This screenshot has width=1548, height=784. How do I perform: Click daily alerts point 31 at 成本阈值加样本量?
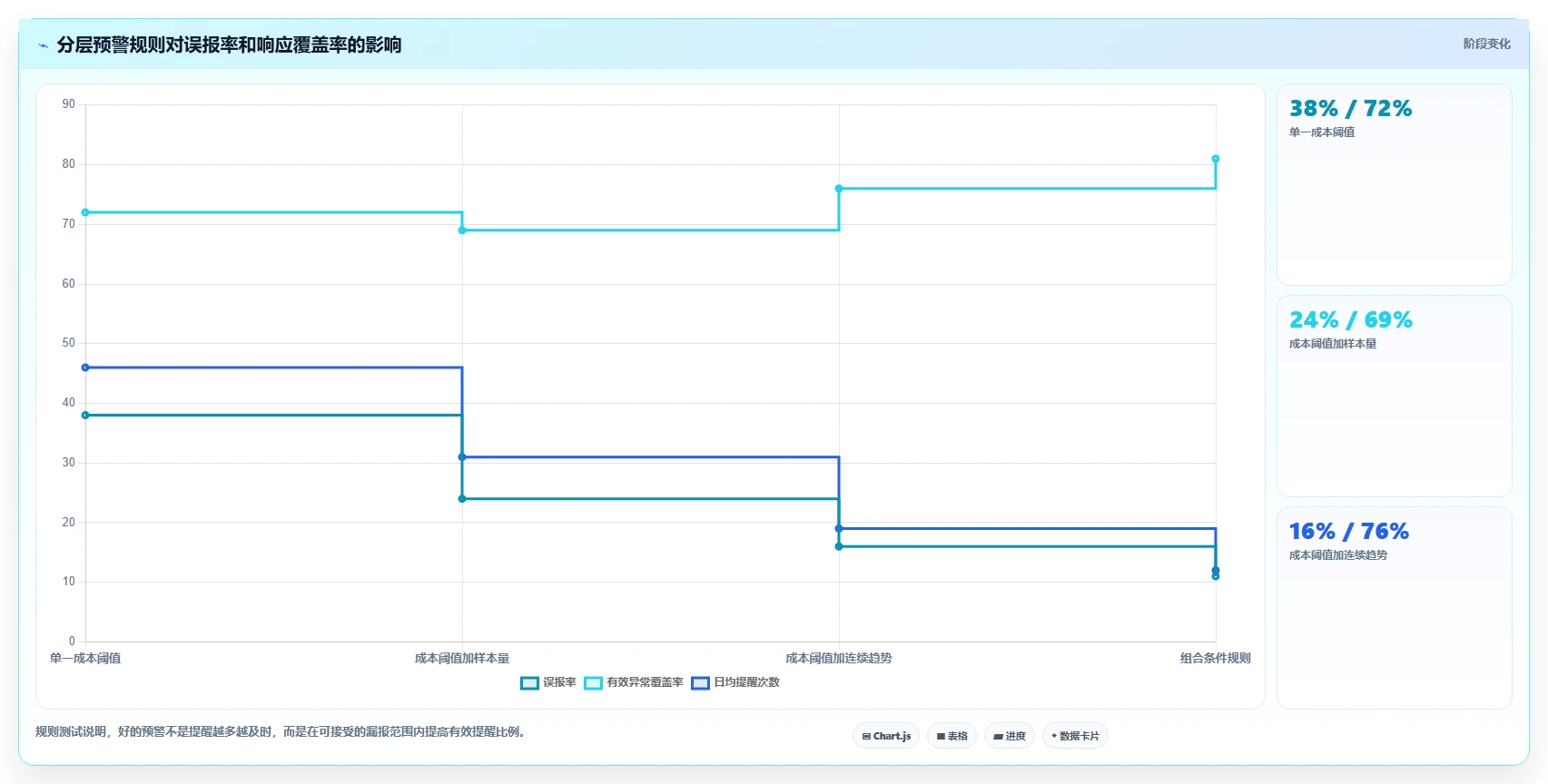click(462, 457)
